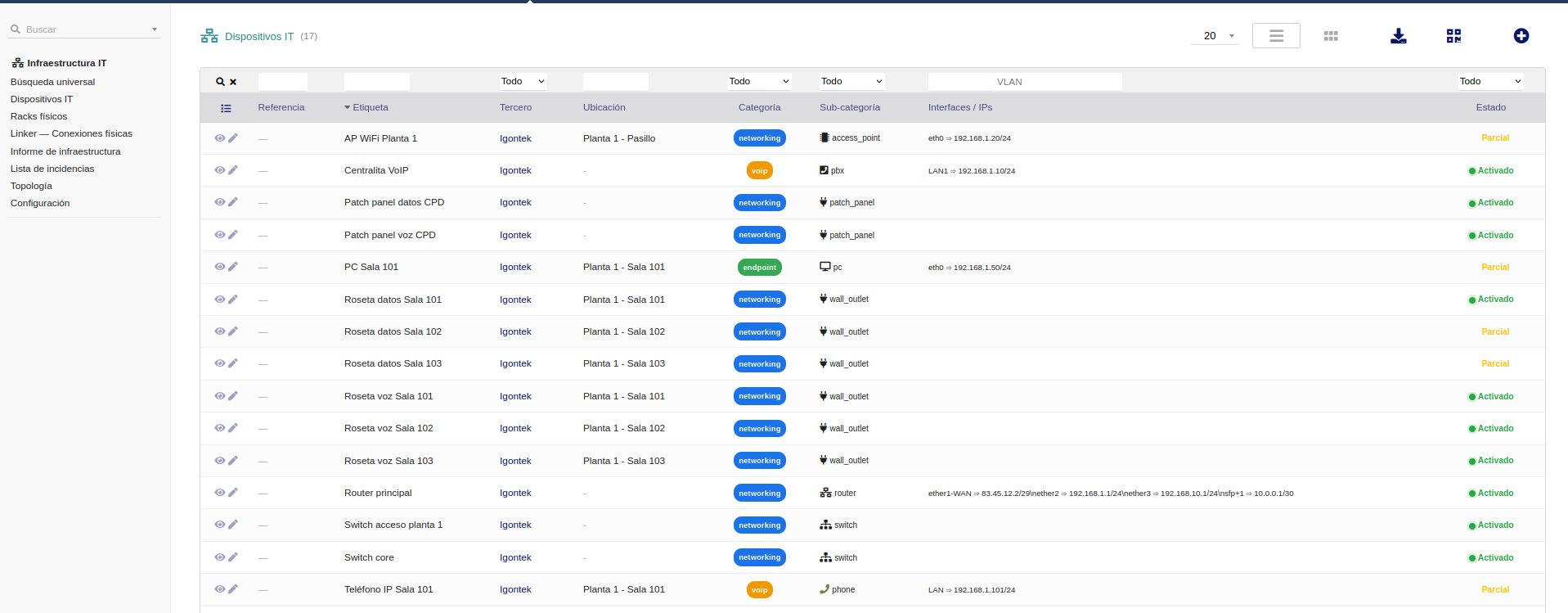Screen dimensions: 1568x613
Task: Edit Patch panel voz CPD pencil
Action: (x=233, y=235)
